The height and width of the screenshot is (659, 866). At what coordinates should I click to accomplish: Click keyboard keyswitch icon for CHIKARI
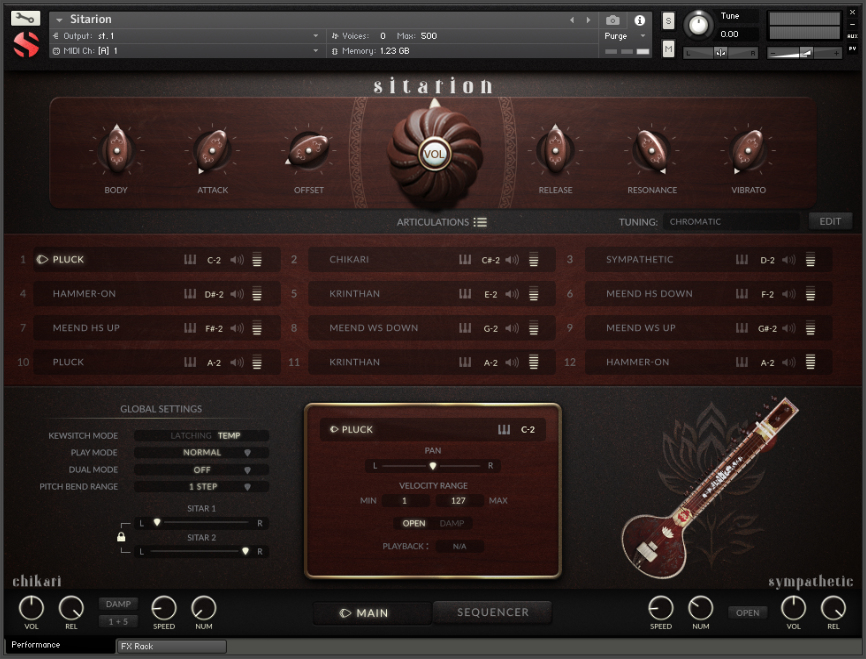click(x=465, y=260)
